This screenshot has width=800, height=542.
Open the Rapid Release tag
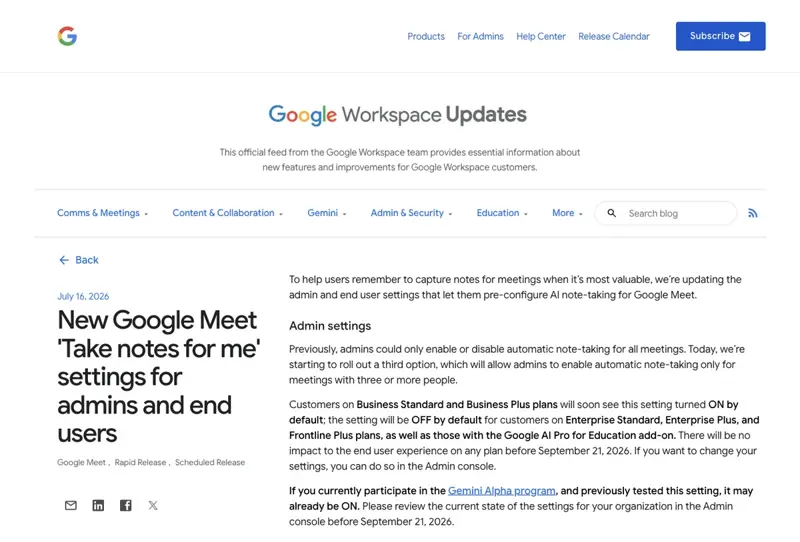pyautogui.click(x=140, y=462)
